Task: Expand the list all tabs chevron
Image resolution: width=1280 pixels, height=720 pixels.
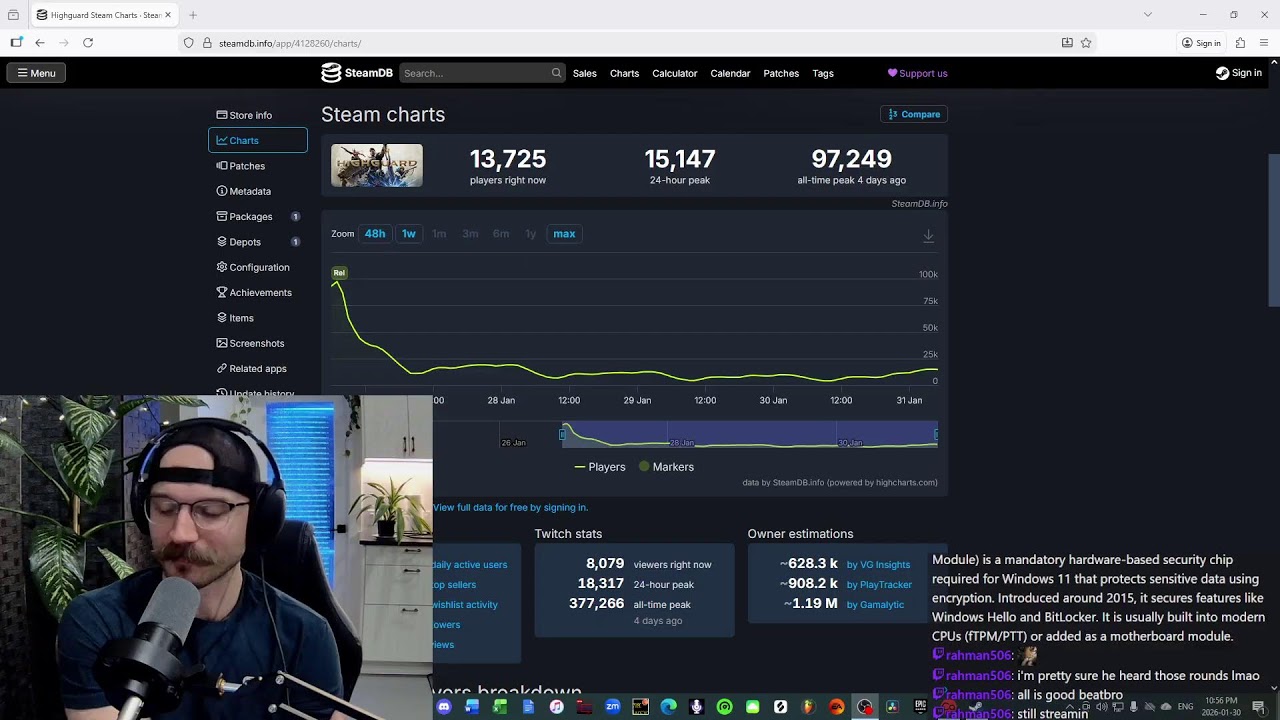Action: point(1148,15)
